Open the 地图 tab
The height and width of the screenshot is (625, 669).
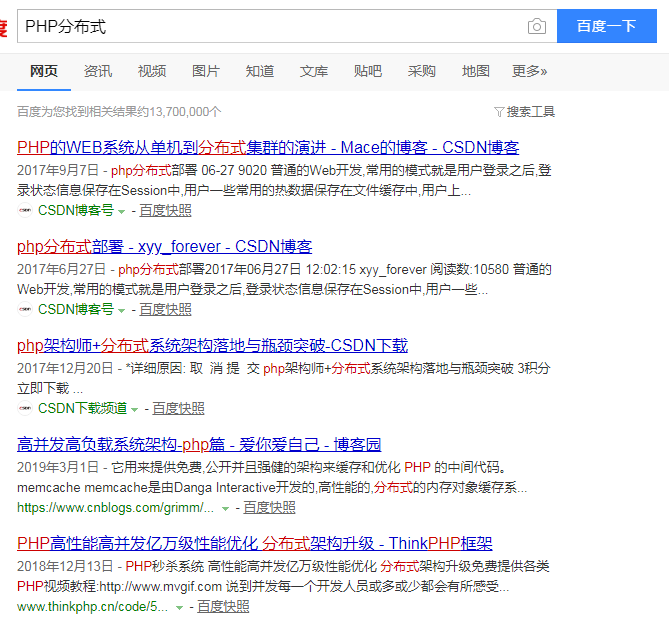(x=476, y=71)
